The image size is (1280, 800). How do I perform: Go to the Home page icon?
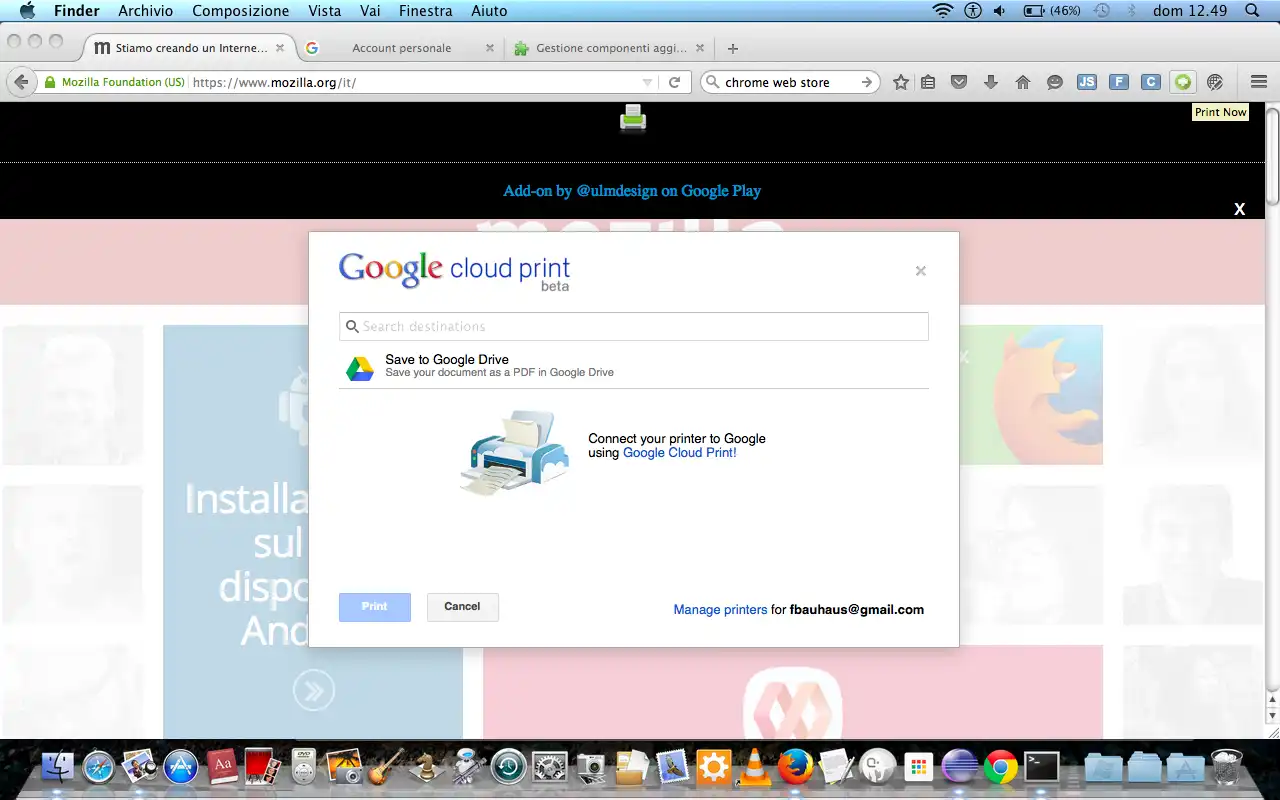pyautogui.click(x=1023, y=82)
